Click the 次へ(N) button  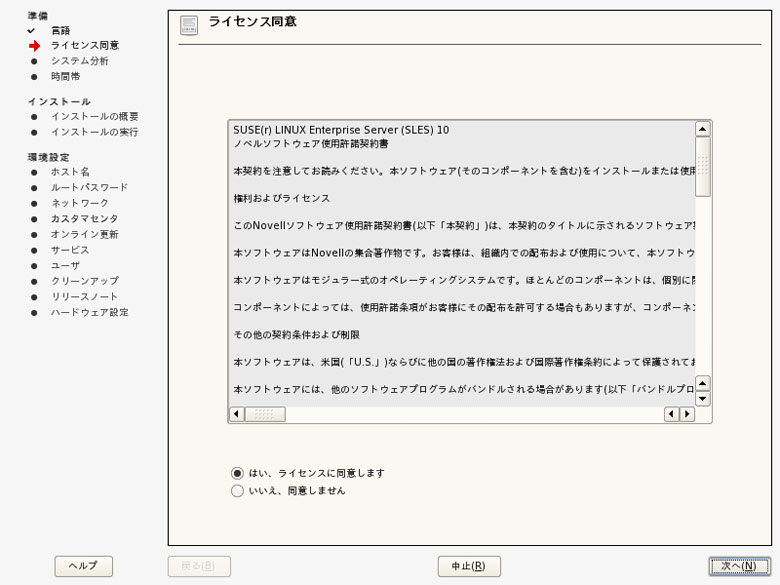tap(739, 566)
